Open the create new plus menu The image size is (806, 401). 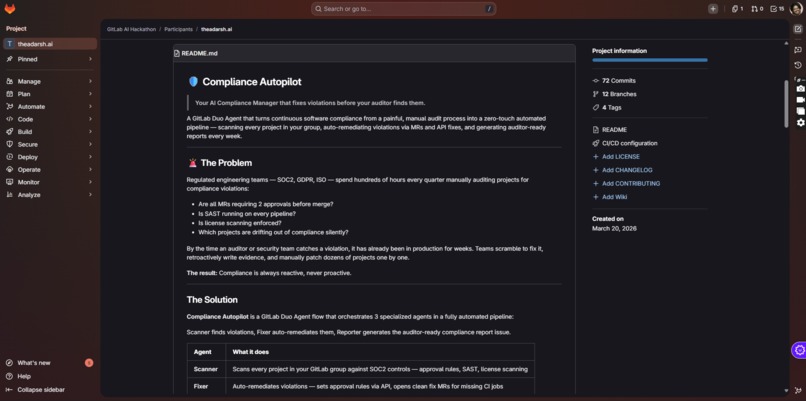pyautogui.click(x=712, y=9)
